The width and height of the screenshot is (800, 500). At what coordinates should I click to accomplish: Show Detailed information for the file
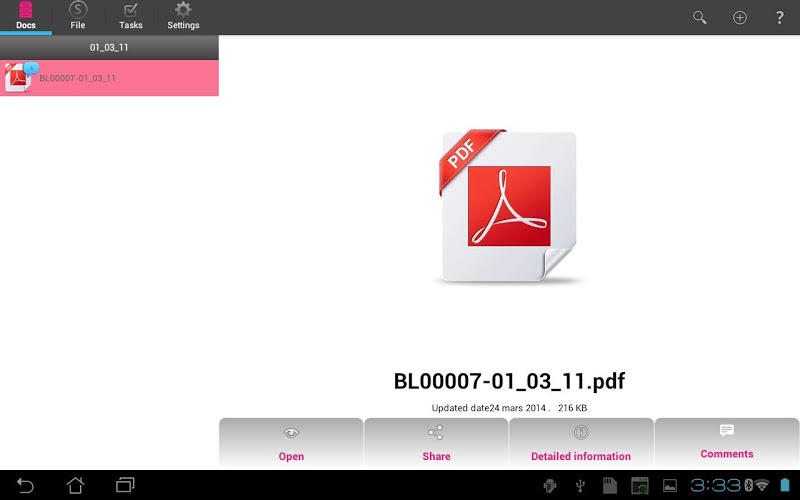coord(581,443)
